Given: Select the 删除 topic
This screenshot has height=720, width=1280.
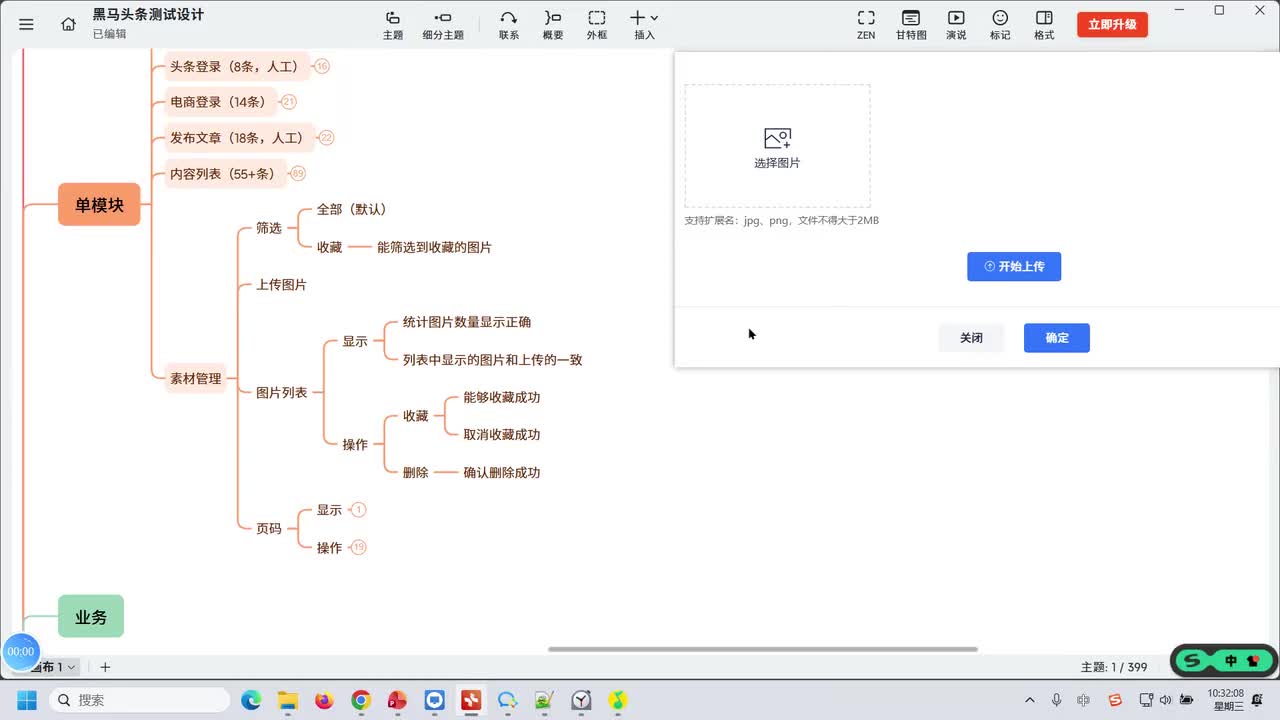Looking at the screenshot, I should pos(415,472).
